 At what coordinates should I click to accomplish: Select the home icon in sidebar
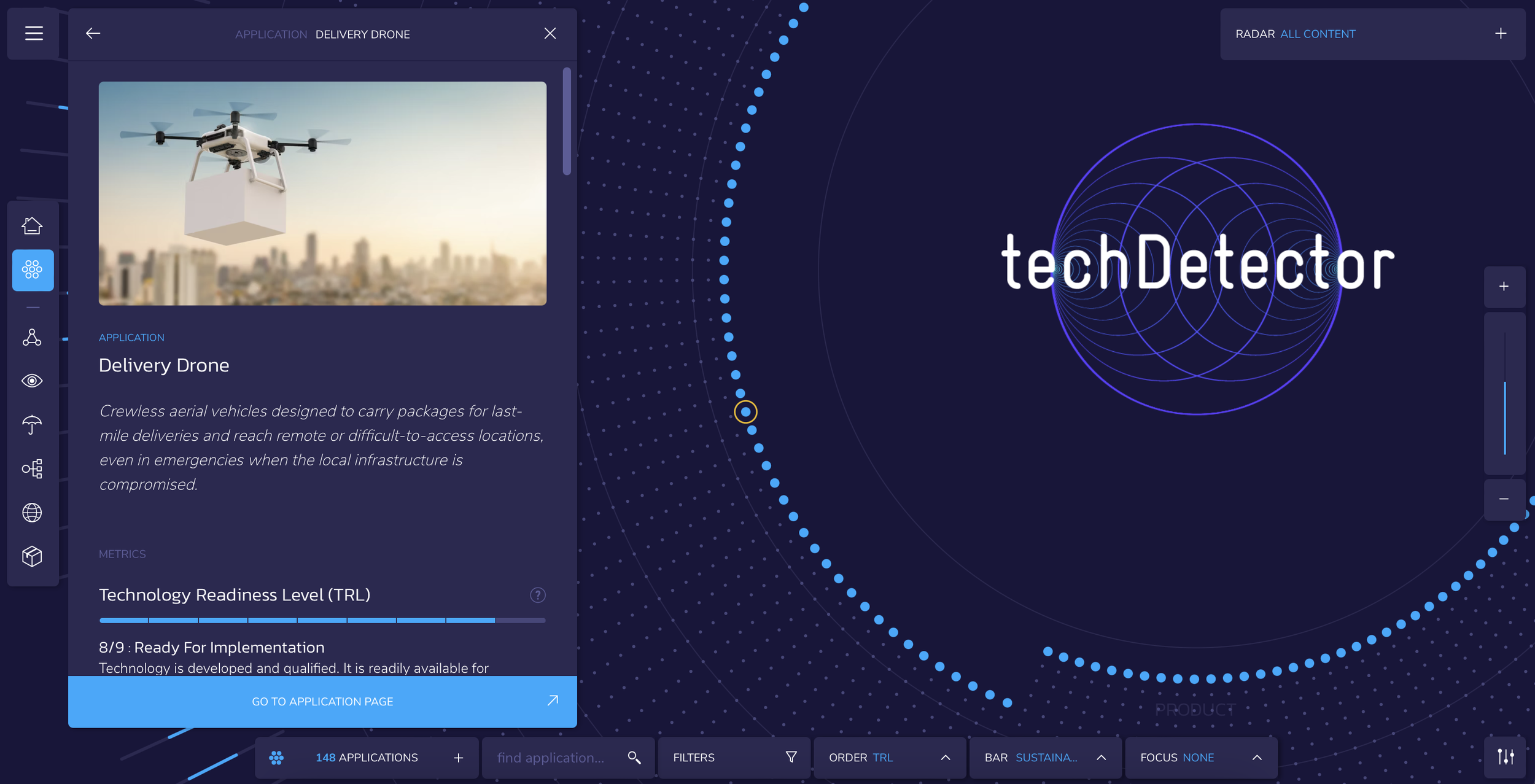[32, 225]
